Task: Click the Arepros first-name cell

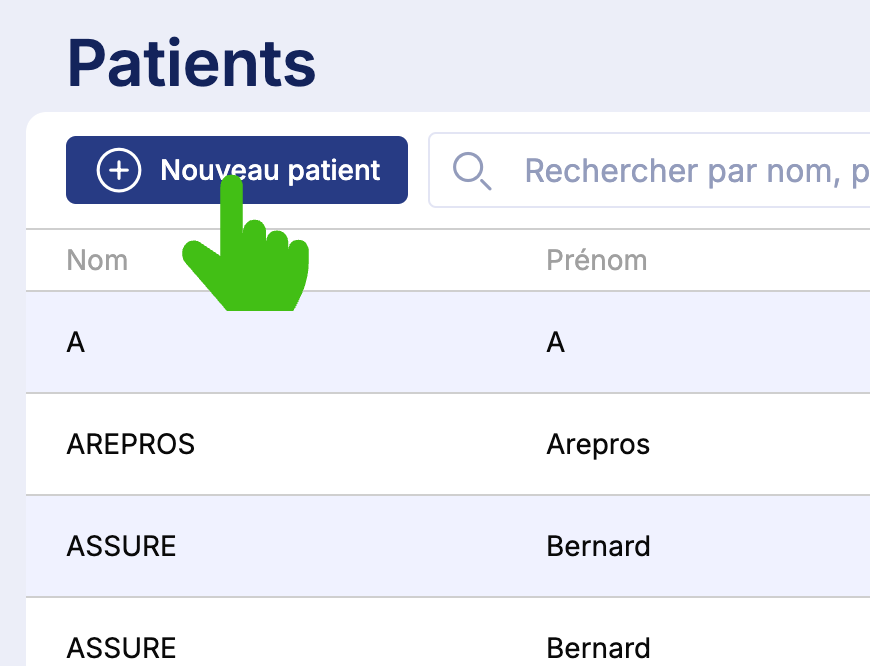Action: pos(598,444)
